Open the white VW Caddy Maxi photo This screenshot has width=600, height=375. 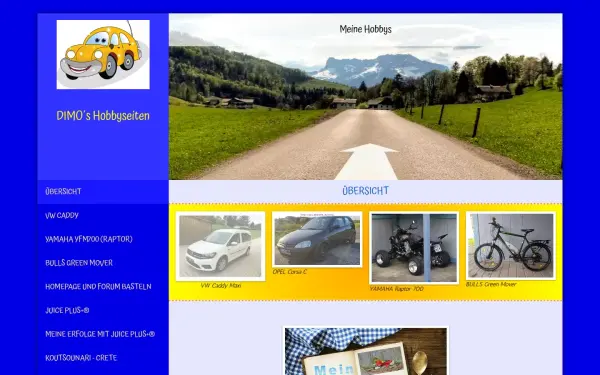coord(220,246)
